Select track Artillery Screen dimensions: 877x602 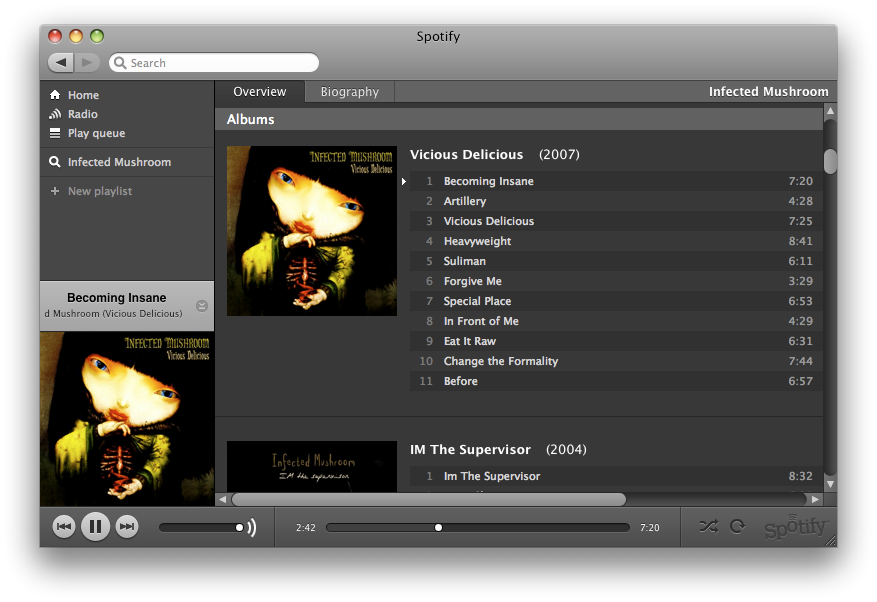pyautogui.click(x=616, y=201)
